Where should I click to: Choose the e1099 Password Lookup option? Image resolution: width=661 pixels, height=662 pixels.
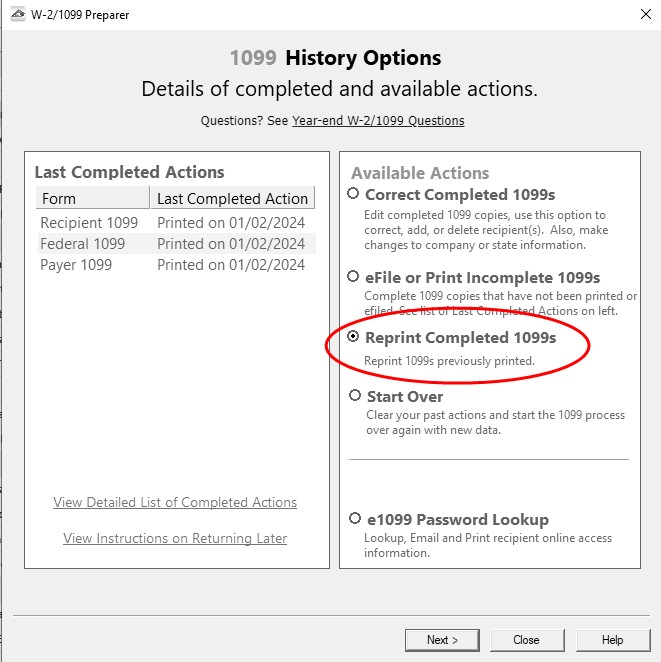(x=354, y=519)
